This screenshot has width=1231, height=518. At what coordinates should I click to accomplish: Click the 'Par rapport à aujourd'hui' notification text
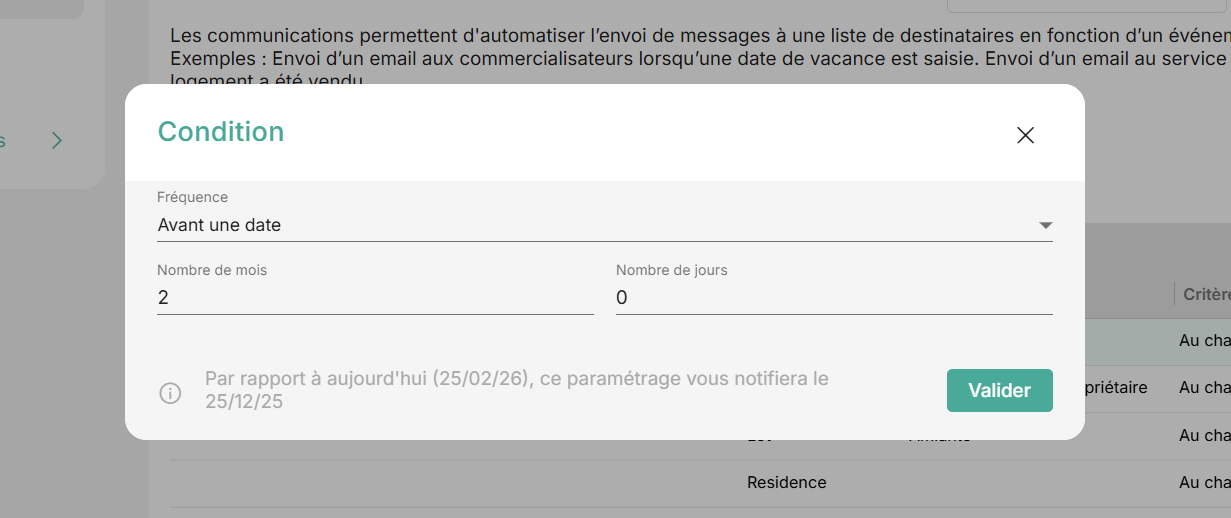[x=517, y=390]
